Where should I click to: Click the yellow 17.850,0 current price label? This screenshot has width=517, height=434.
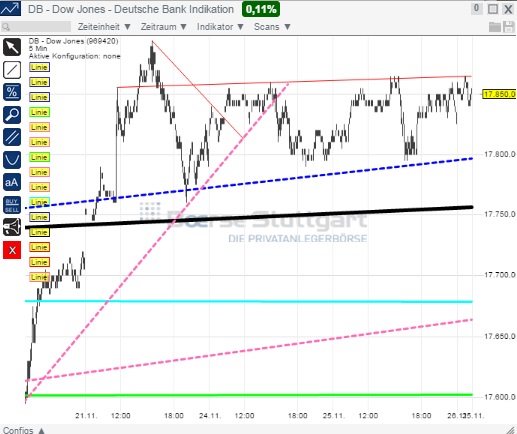pyautogui.click(x=499, y=94)
